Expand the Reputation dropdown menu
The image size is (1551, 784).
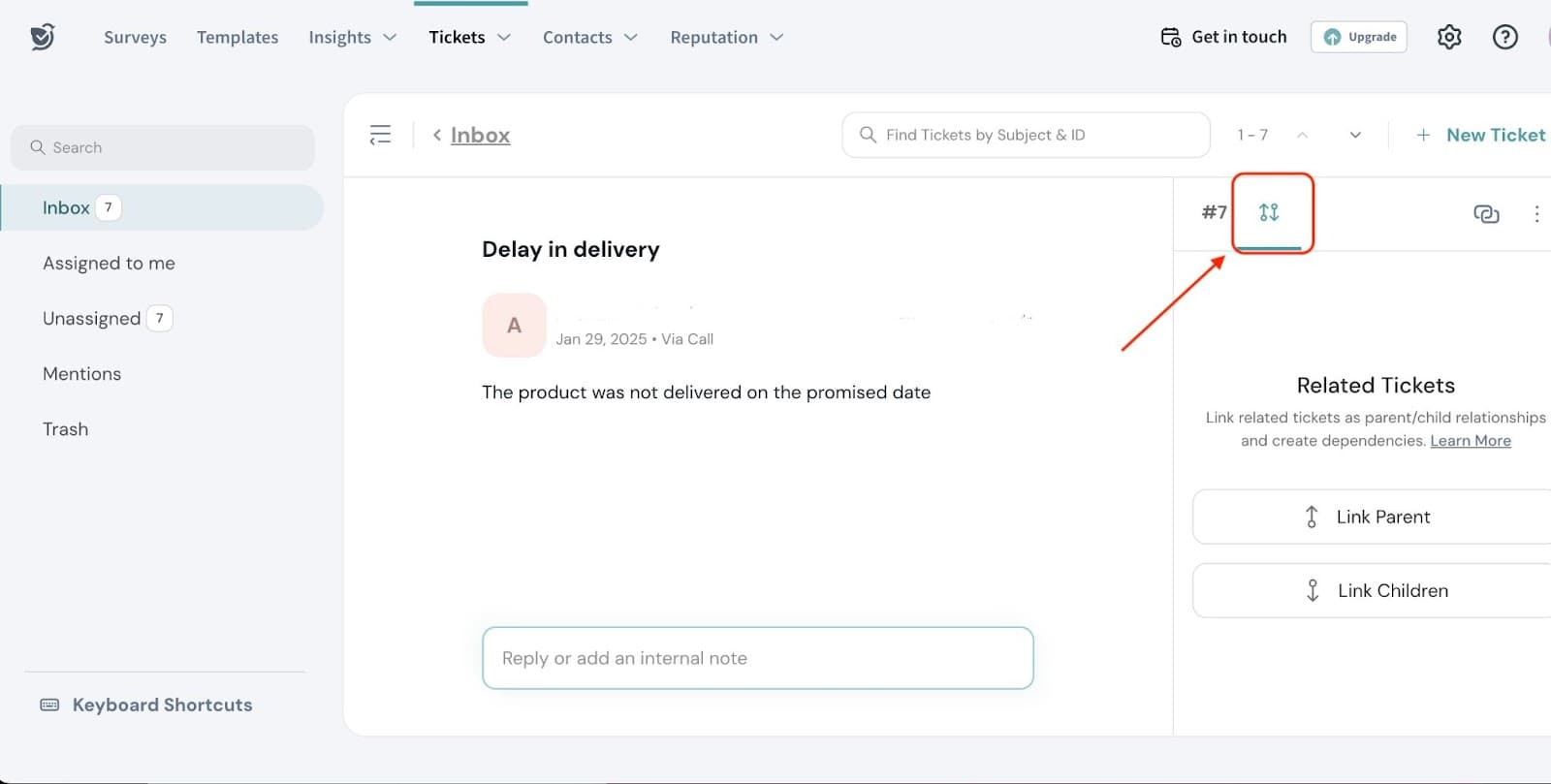coord(726,37)
